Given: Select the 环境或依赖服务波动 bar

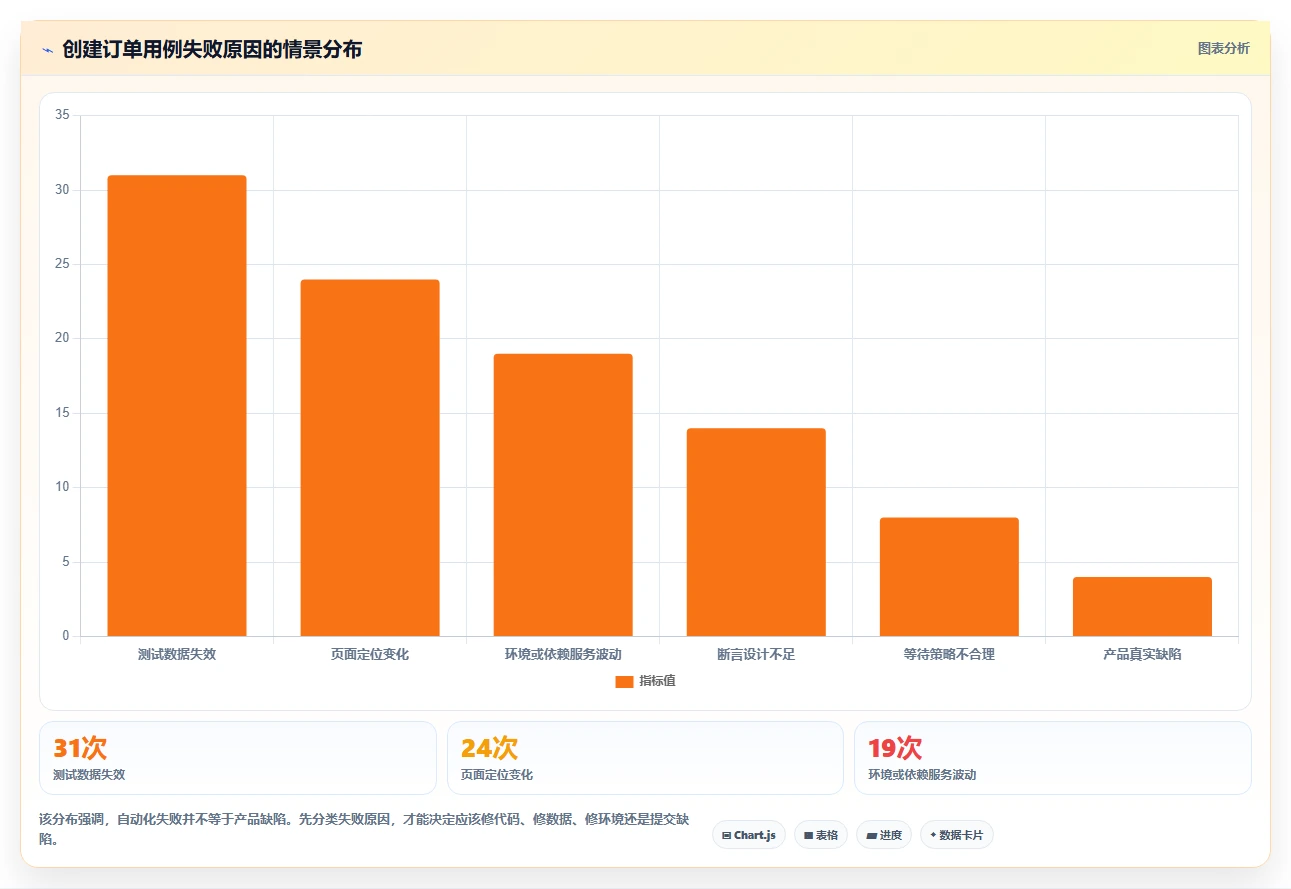Looking at the screenshot, I should 563,494.
